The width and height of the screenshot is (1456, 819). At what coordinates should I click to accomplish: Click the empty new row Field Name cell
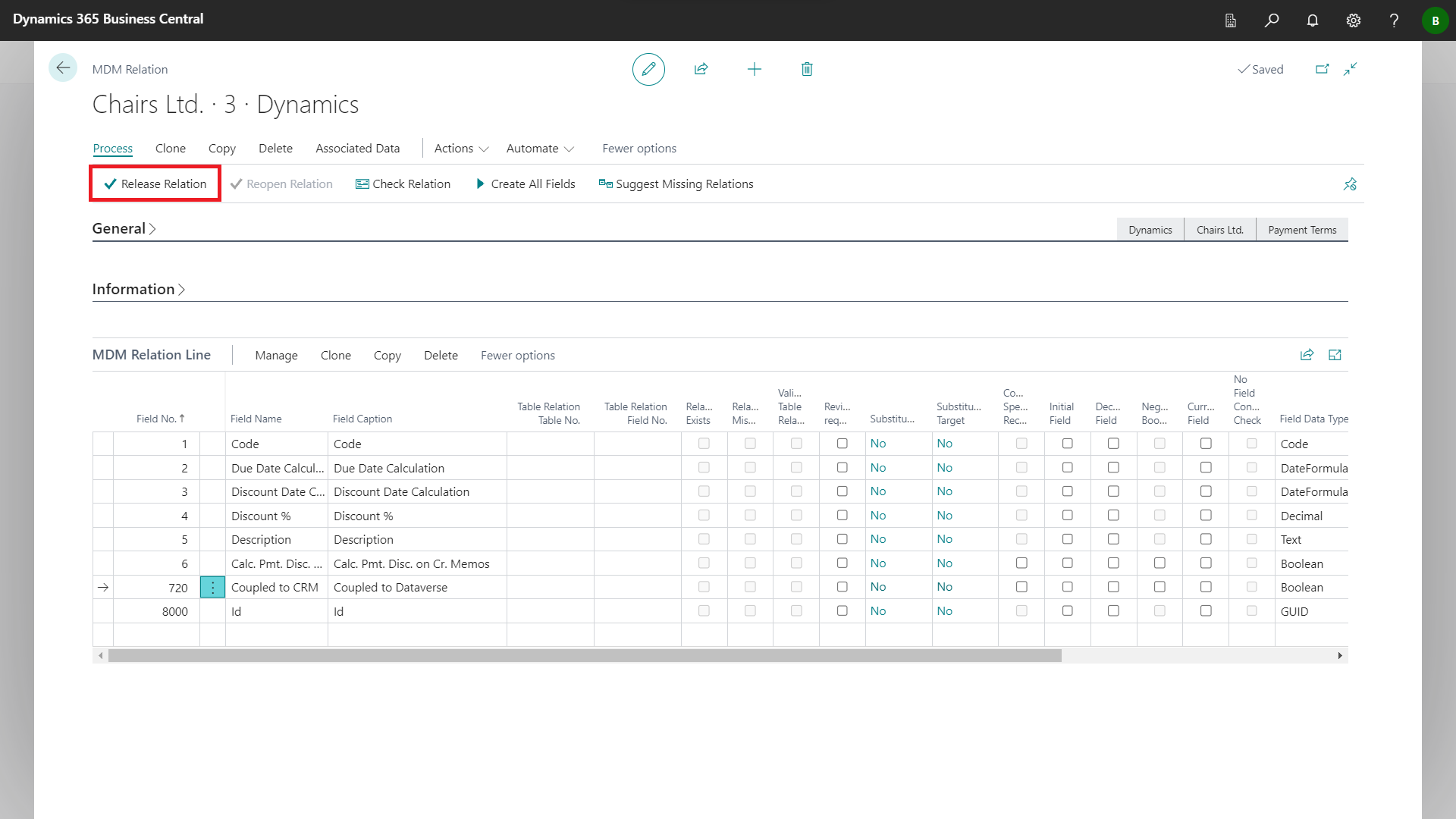pos(277,635)
